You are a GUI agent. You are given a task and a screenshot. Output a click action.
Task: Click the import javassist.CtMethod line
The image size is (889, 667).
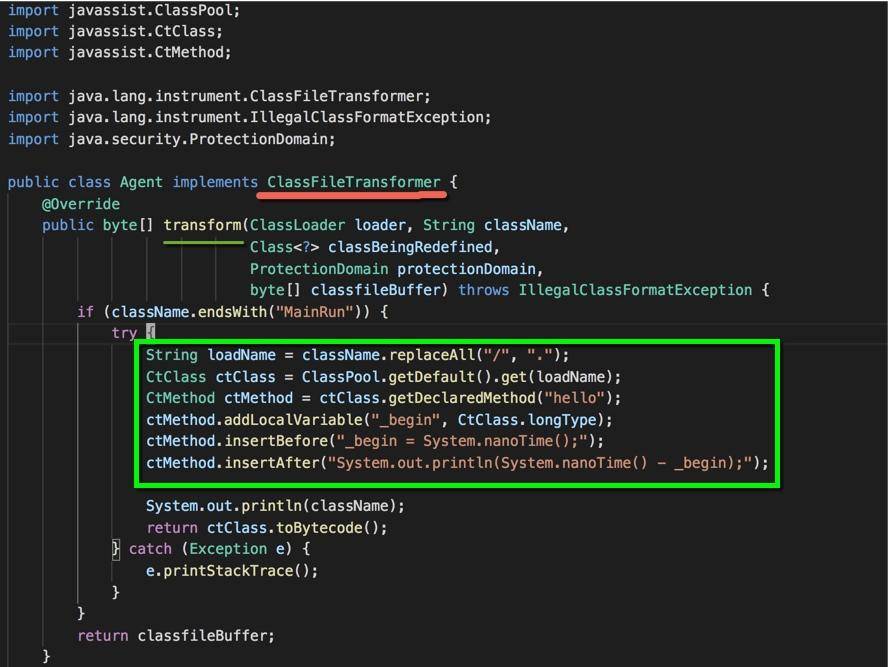point(119,52)
